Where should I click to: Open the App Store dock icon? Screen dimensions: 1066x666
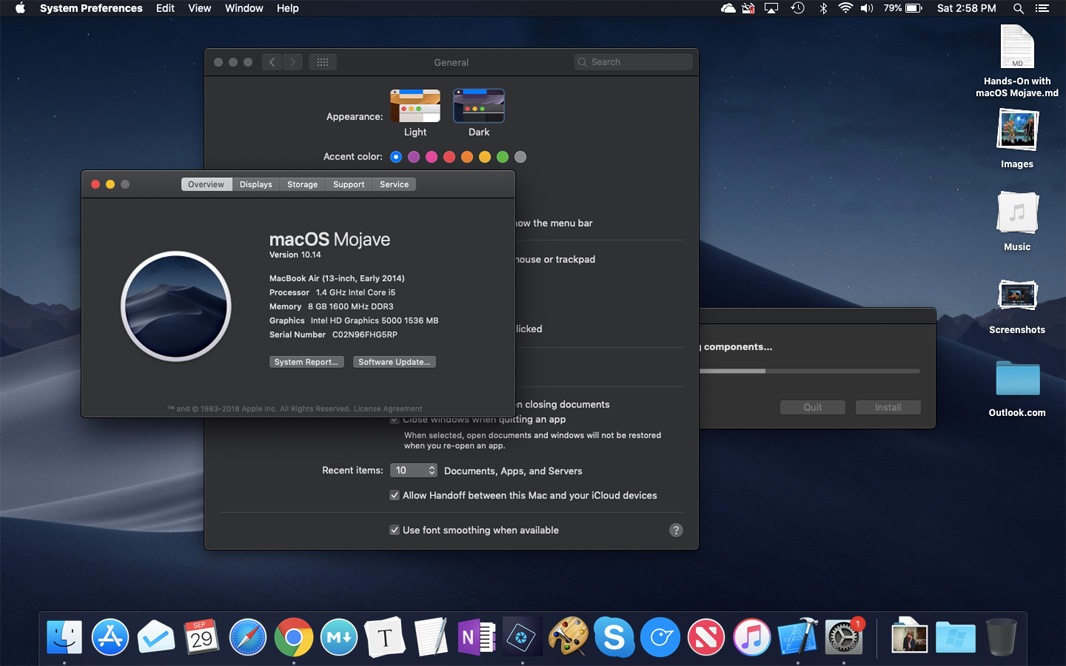pos(110,637)
